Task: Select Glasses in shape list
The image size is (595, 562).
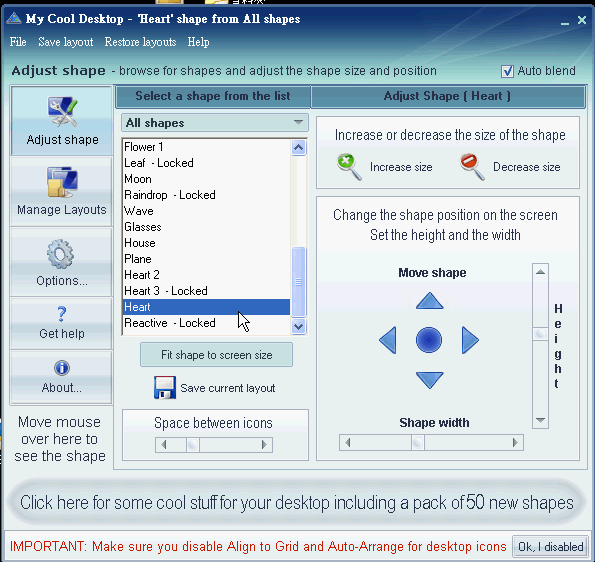Action: tap(206, 227)
